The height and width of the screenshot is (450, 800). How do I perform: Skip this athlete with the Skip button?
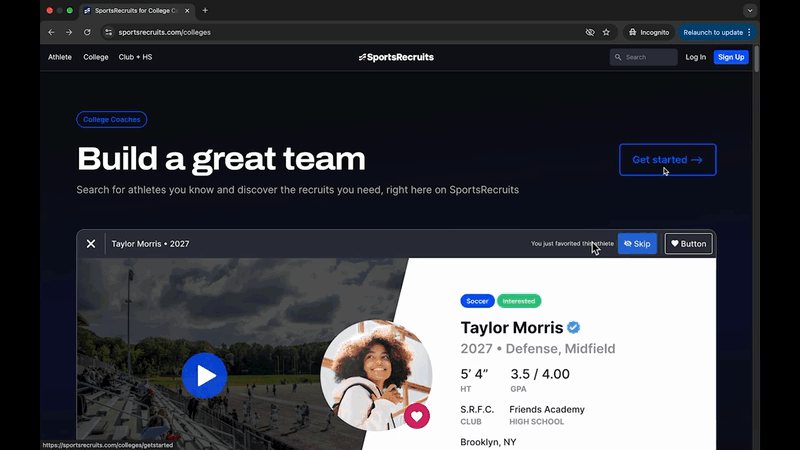pyautogui.click(x=637, y=244)
